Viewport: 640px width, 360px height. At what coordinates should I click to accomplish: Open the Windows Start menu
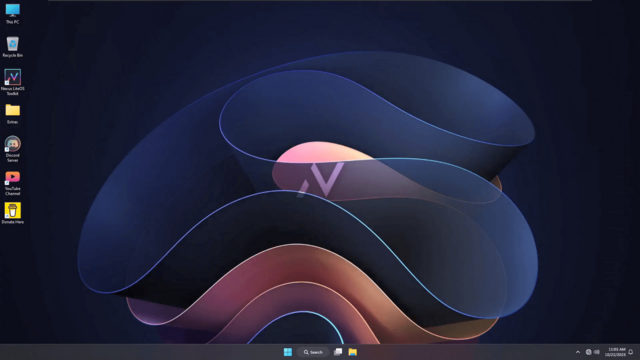[x=288, y=352]
